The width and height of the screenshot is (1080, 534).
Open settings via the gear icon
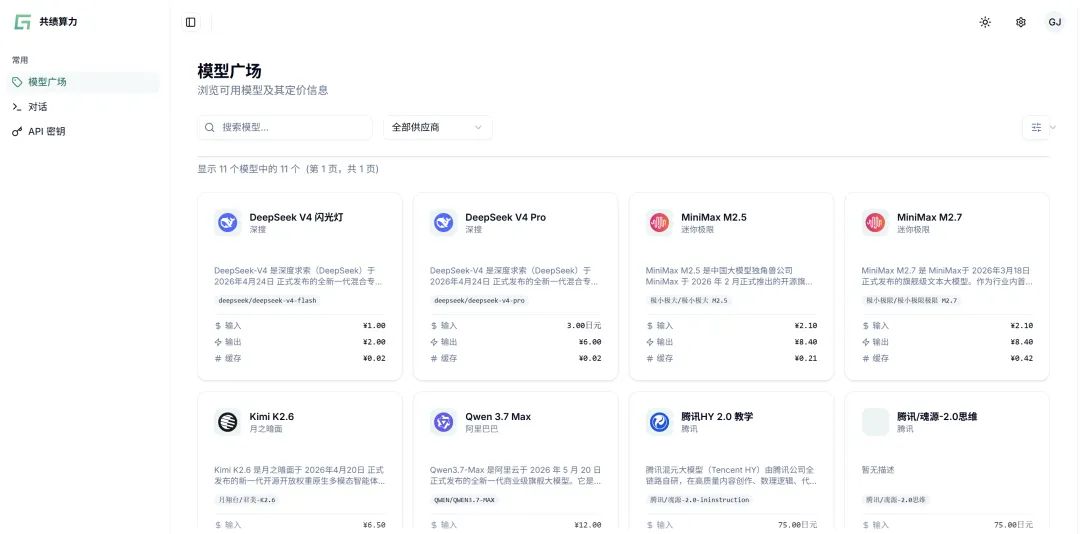click(1021, 22)
